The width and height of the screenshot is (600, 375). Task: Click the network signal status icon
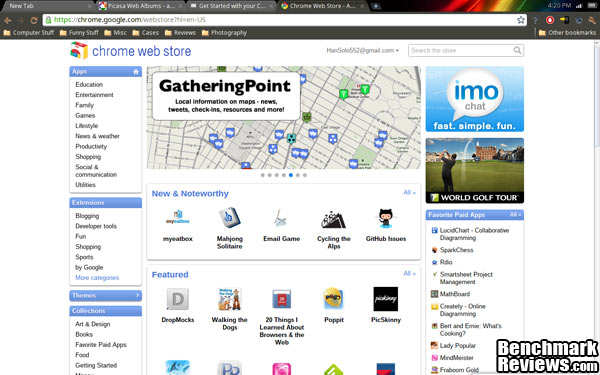579,6
